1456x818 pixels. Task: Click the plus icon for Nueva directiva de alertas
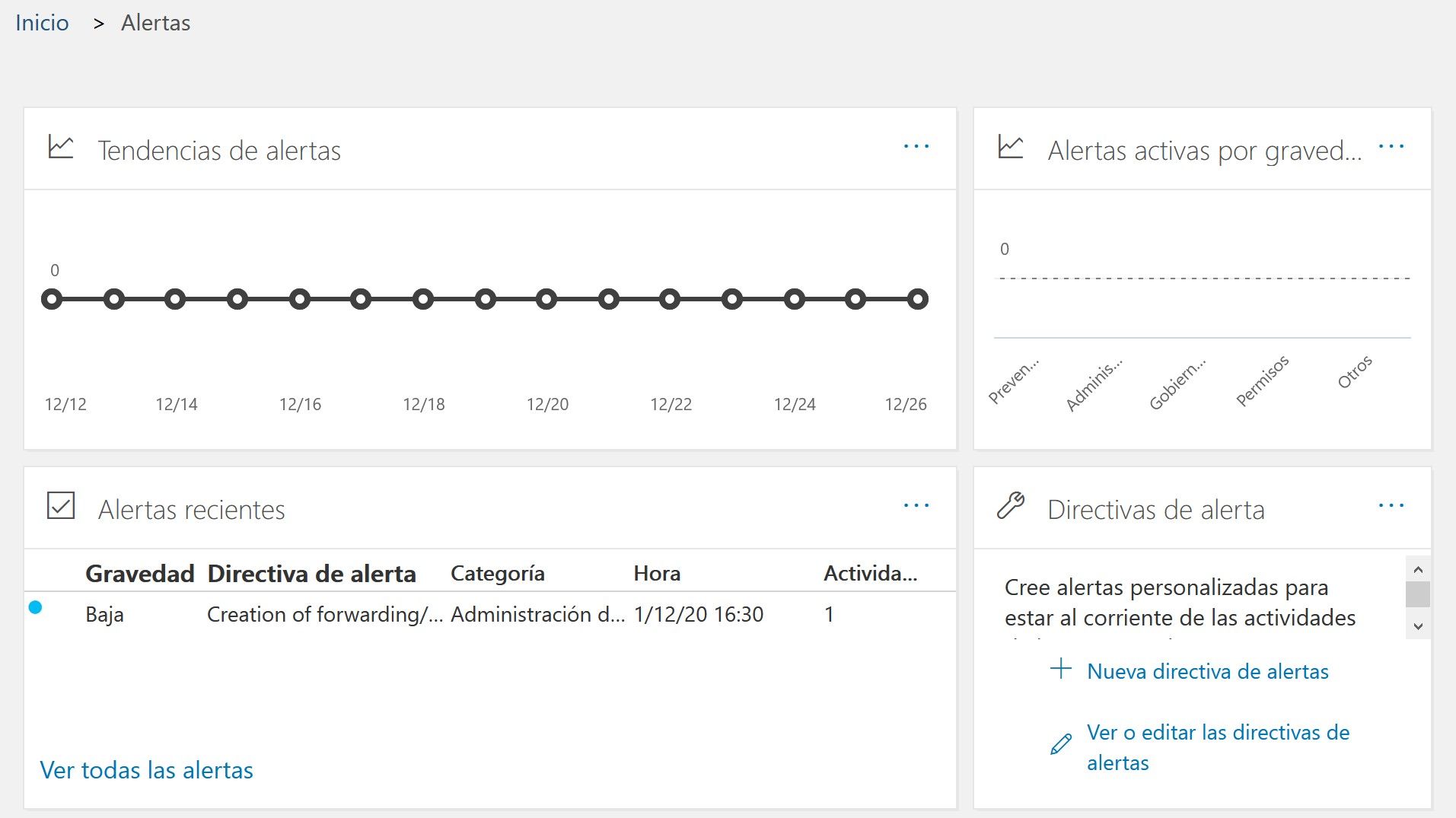[1059, 670]
